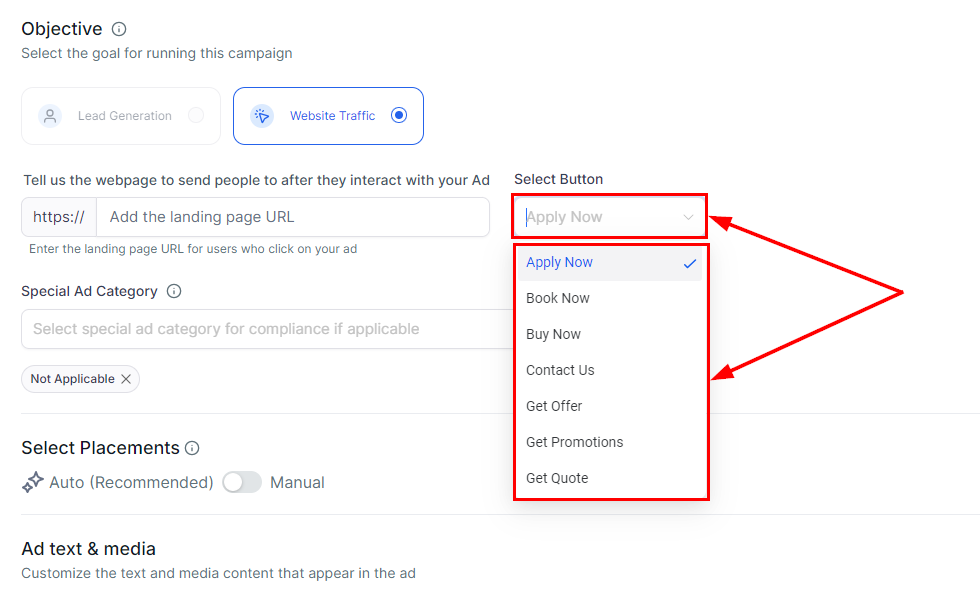The image size is (980, 604).
Task: Click the Lead Generation person icon
Action: 50,116
